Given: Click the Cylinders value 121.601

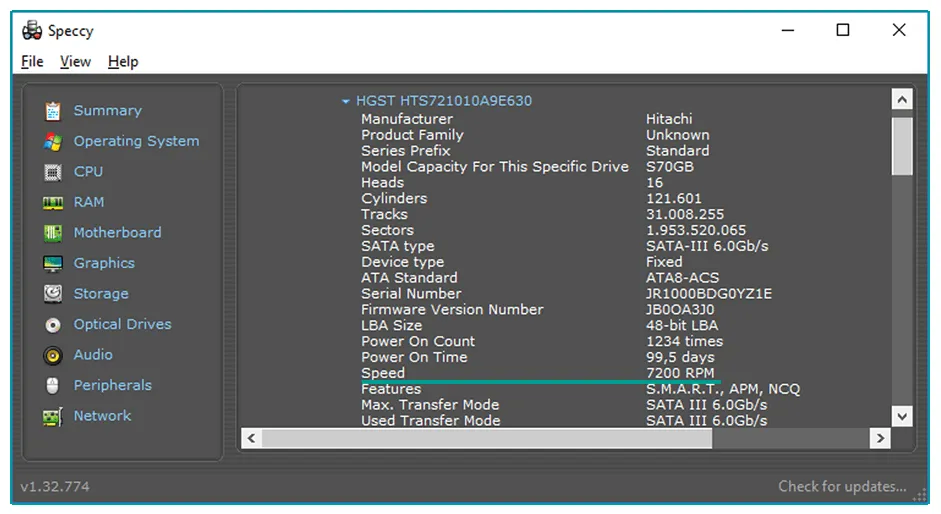Looking at the screenshot, I should pyautogui.click(x=673, y=198).
